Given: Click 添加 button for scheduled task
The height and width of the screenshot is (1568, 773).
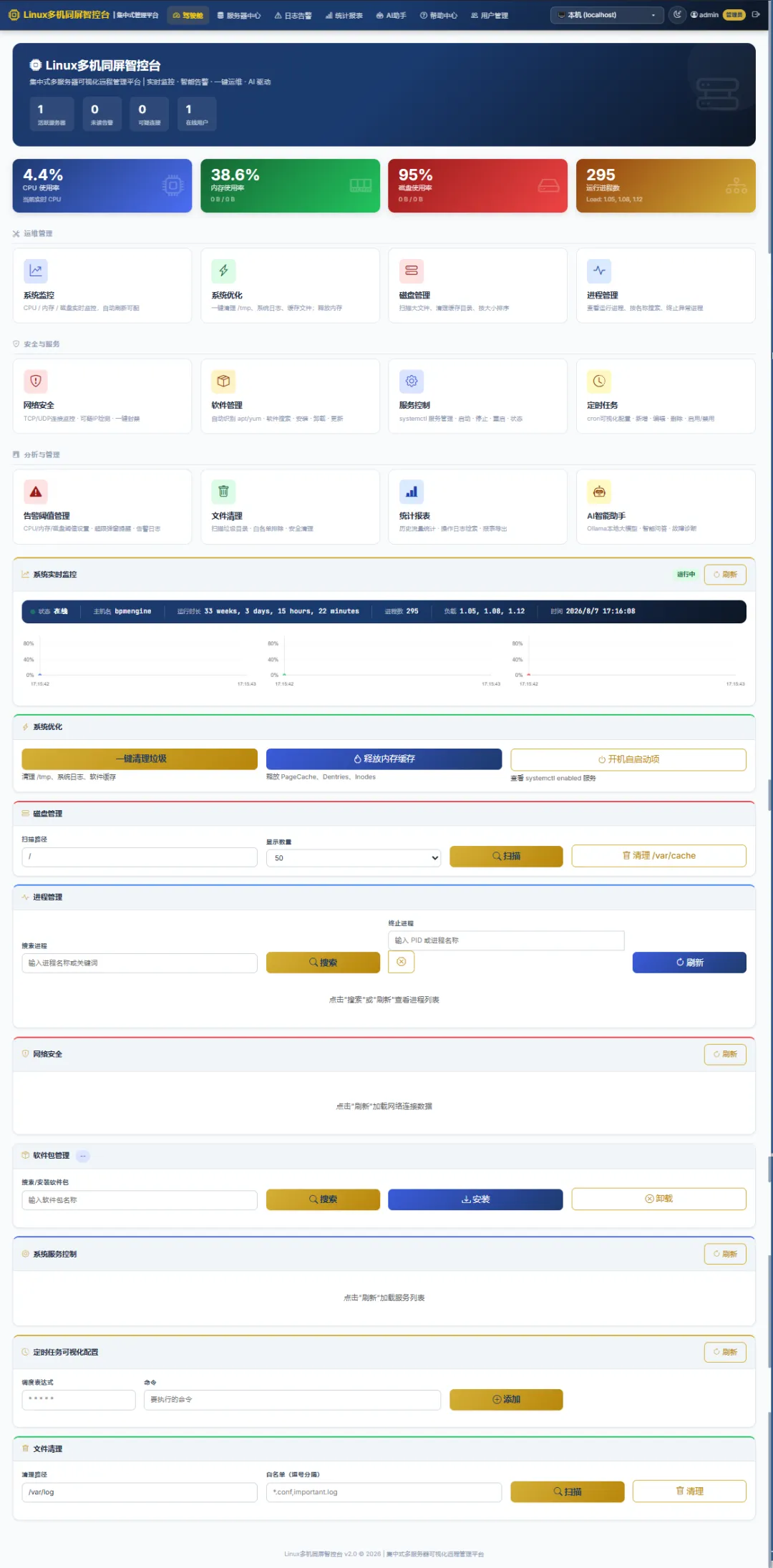Looking at the screenshot, I should pyautogui.click(x=506, y=1399).
